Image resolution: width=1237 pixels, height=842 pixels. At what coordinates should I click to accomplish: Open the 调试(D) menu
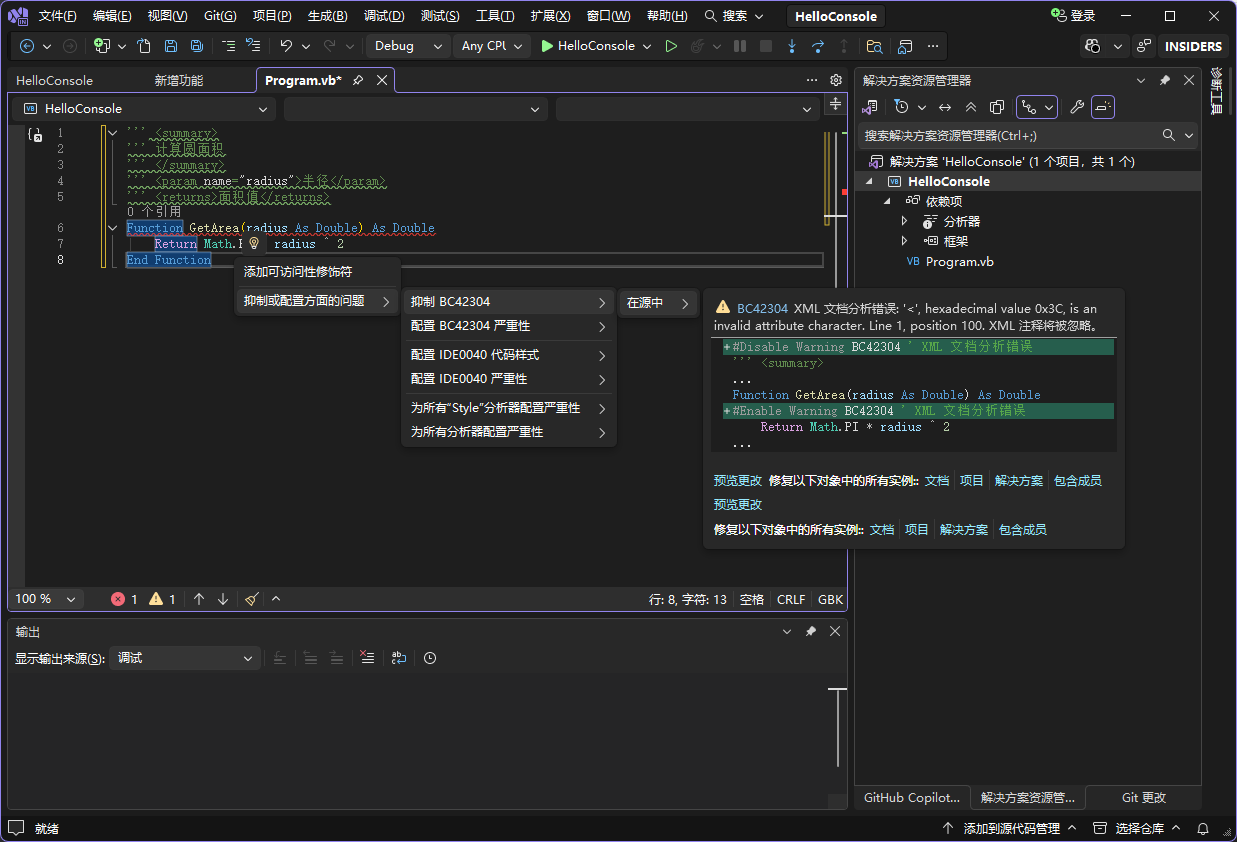tap(384, 16)
